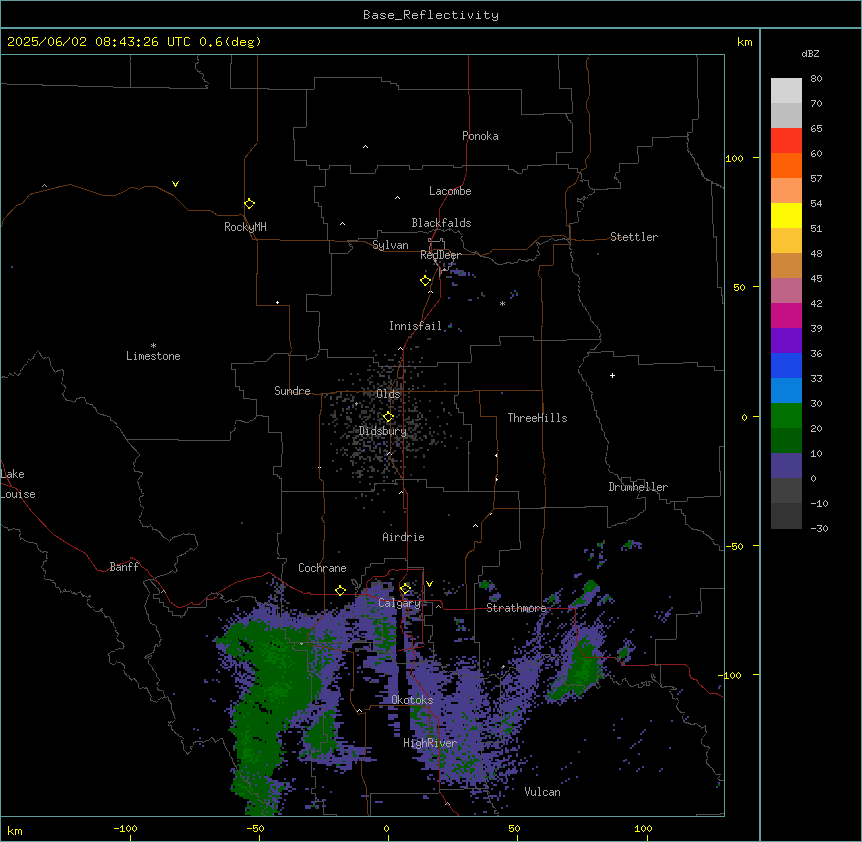Click the Airdrie city label
Viewport: 862px width, 842px height.
click(404, 537)
